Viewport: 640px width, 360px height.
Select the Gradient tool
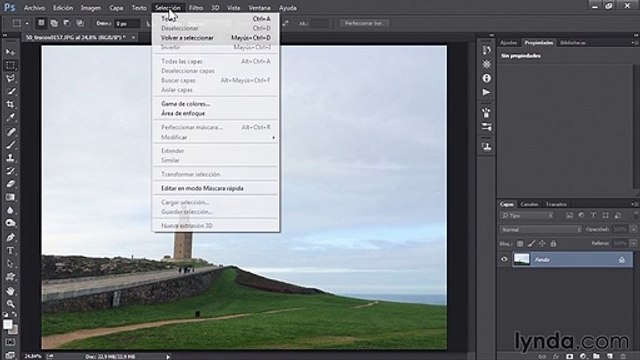[11, 197]
